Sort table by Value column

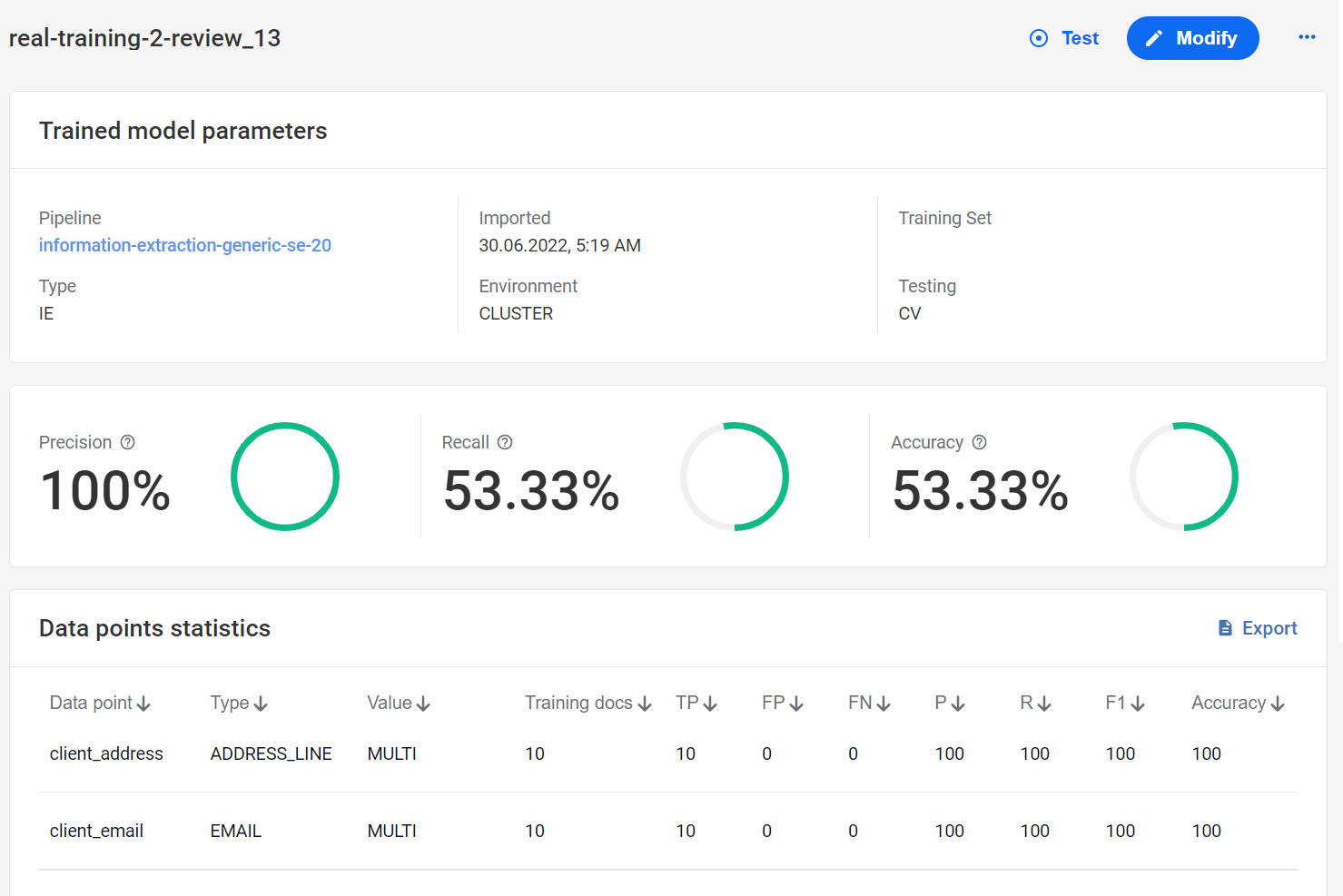[x=399, y=704]
